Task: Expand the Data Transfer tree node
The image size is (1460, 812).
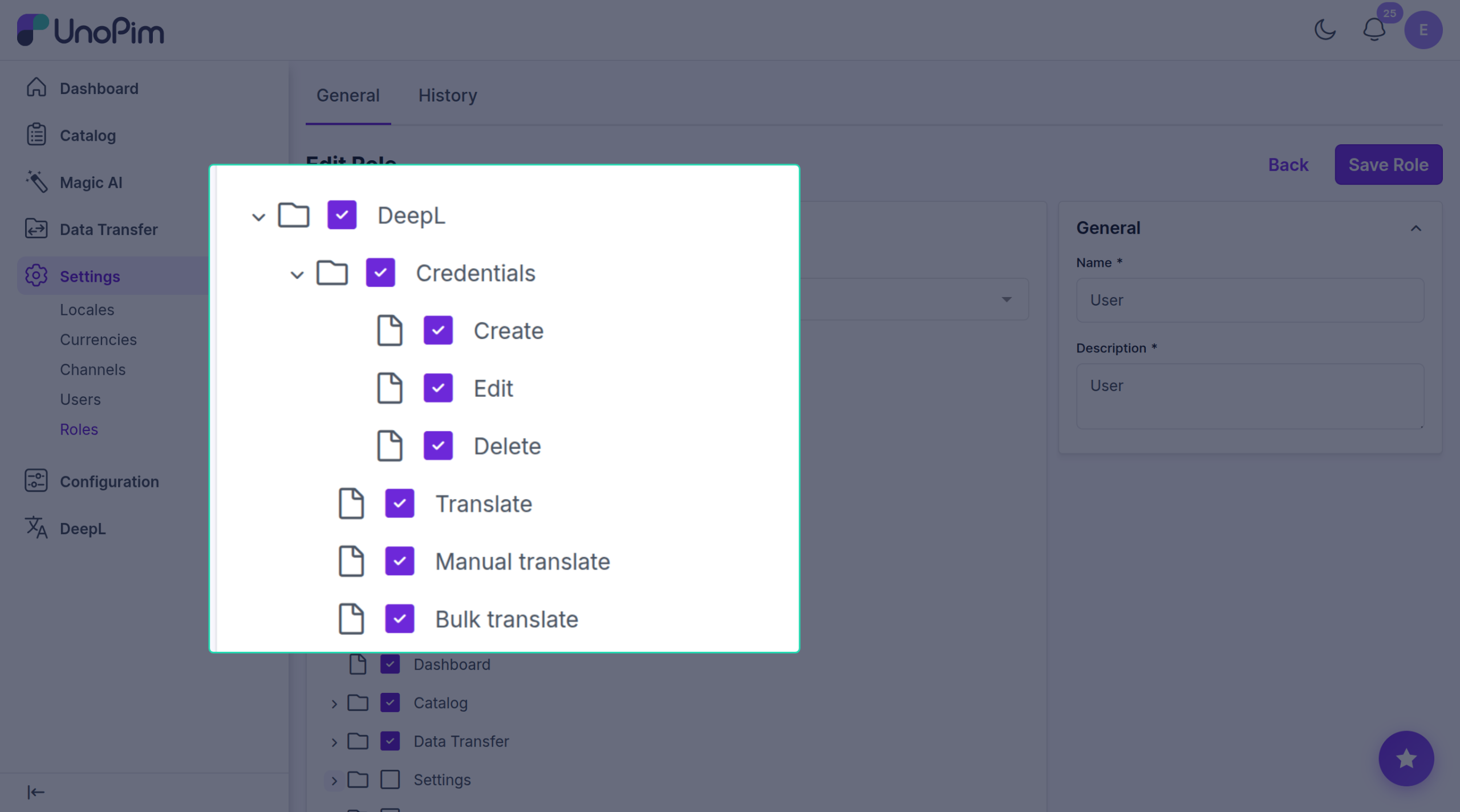Action: pos(335,742)
